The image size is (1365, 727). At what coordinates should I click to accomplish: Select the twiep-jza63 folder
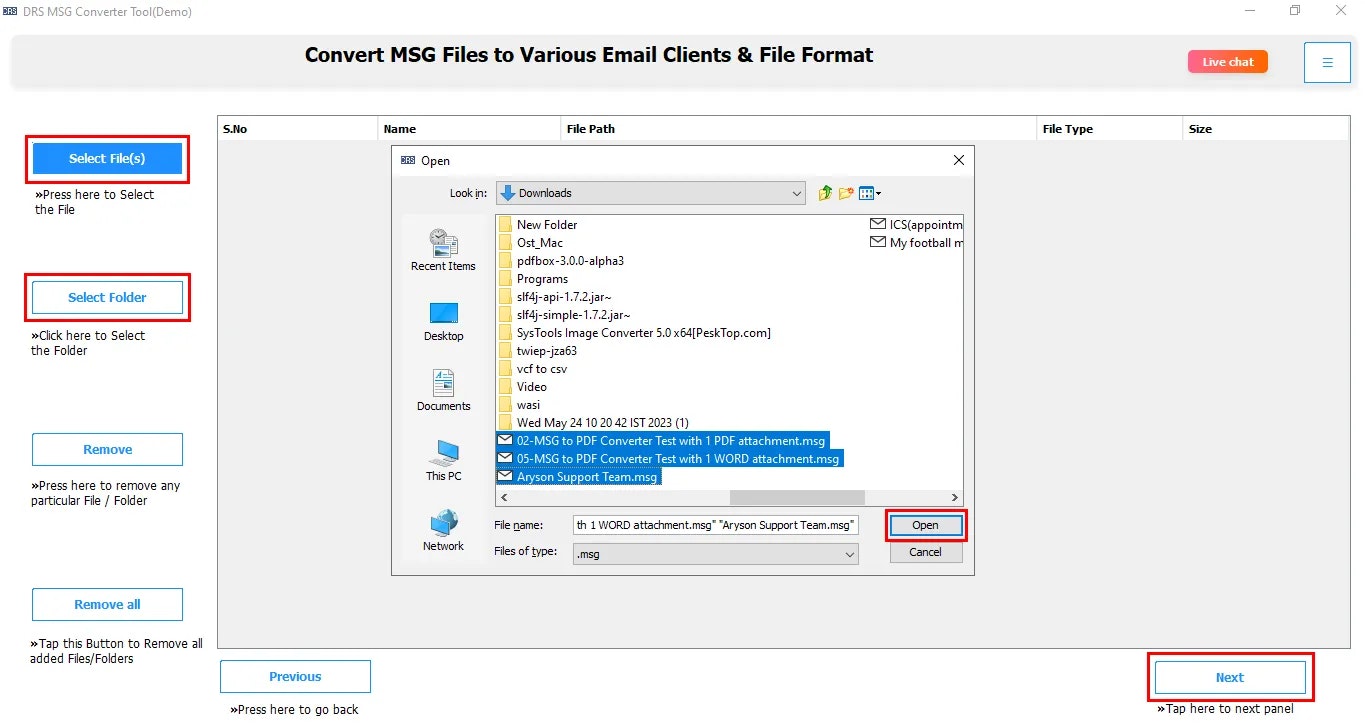pyautogui.click(x=538, y=351)
